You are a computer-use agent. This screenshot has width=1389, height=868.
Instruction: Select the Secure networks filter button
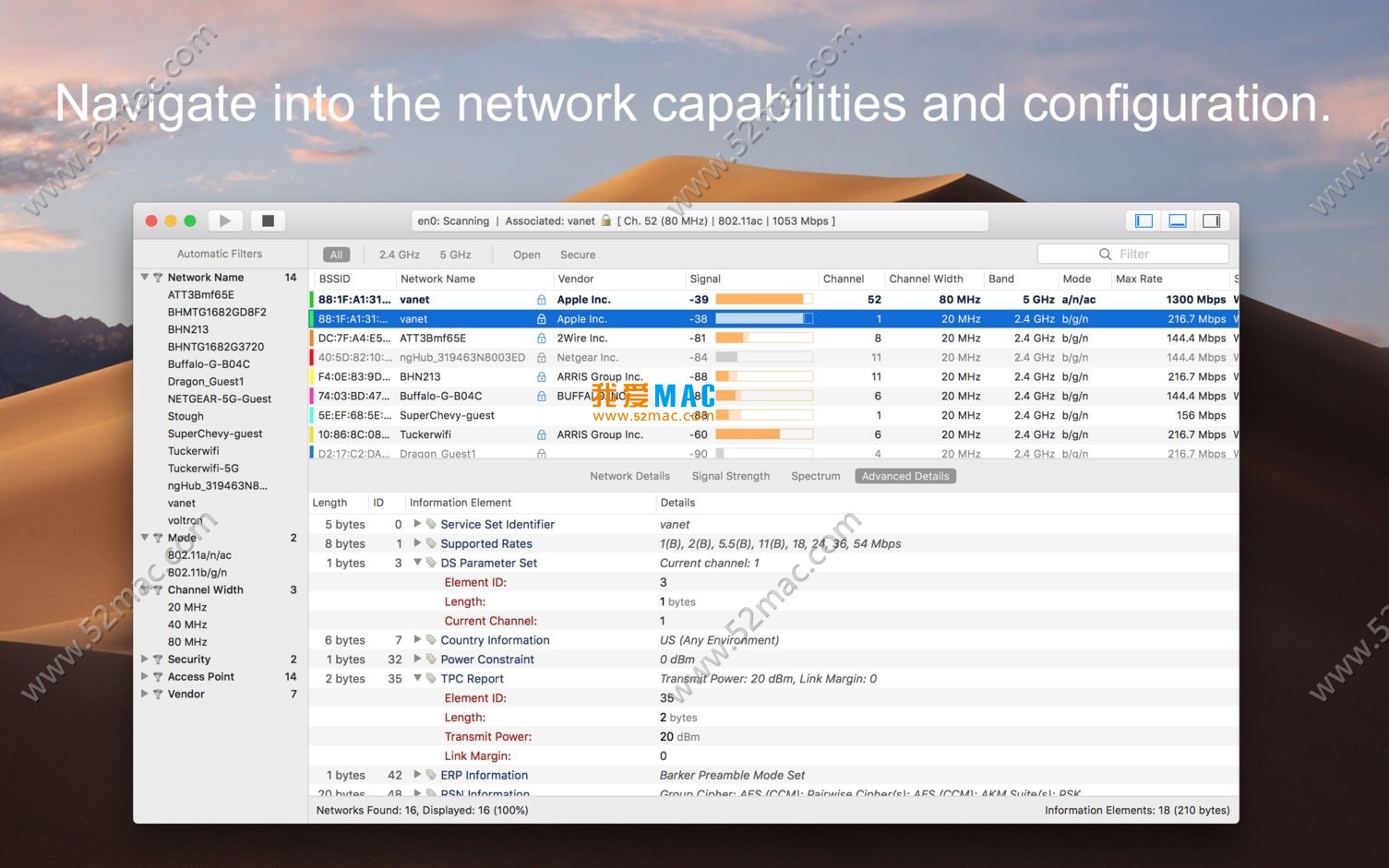click(578, 255)
